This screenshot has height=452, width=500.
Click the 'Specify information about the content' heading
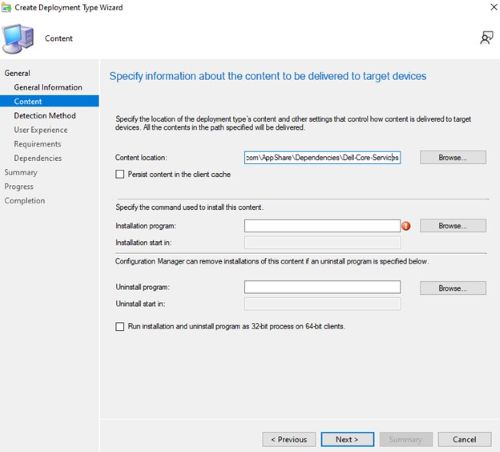[x=268, y=76]
